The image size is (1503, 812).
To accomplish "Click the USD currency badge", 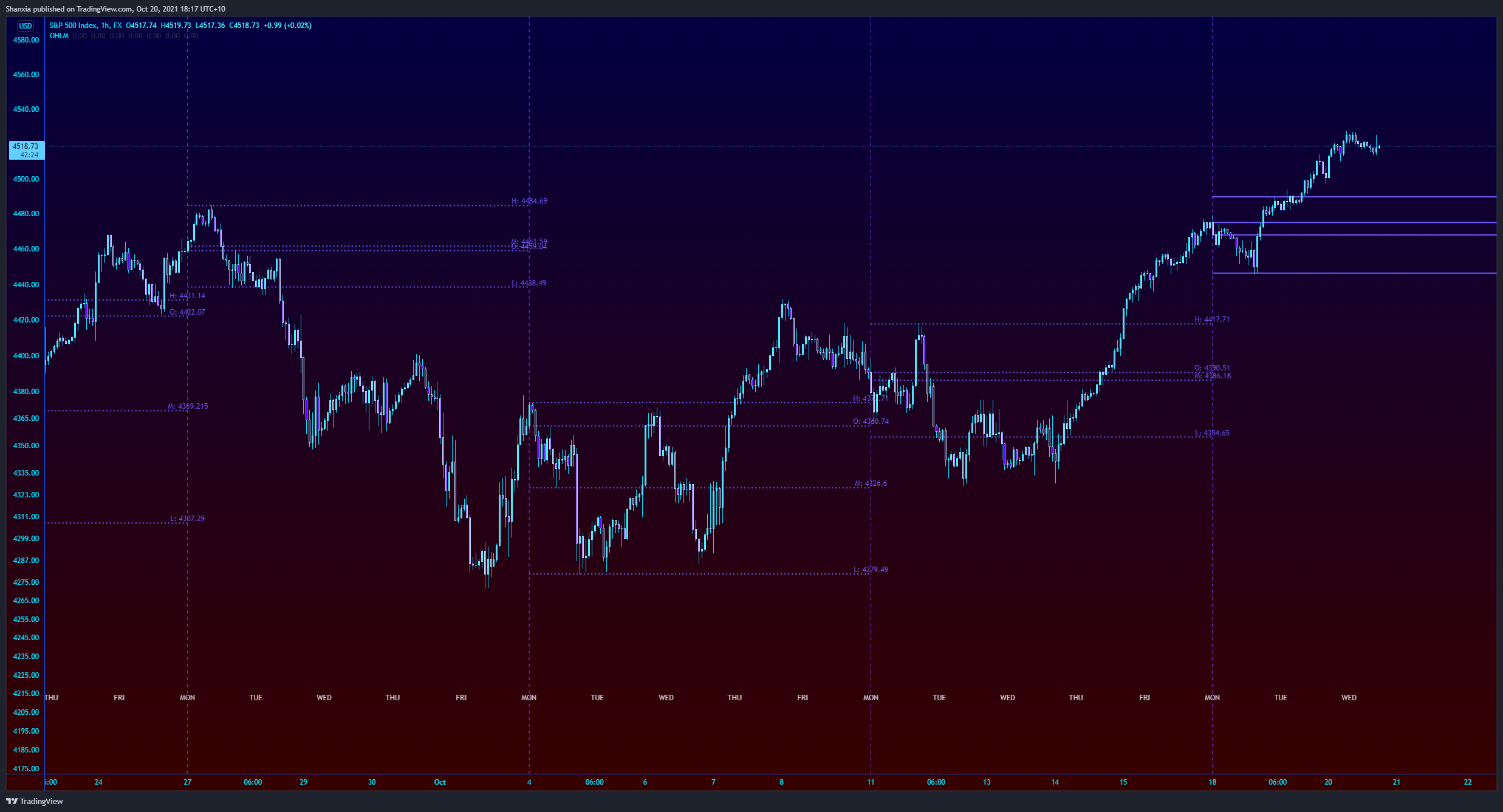I will [26, 26].
